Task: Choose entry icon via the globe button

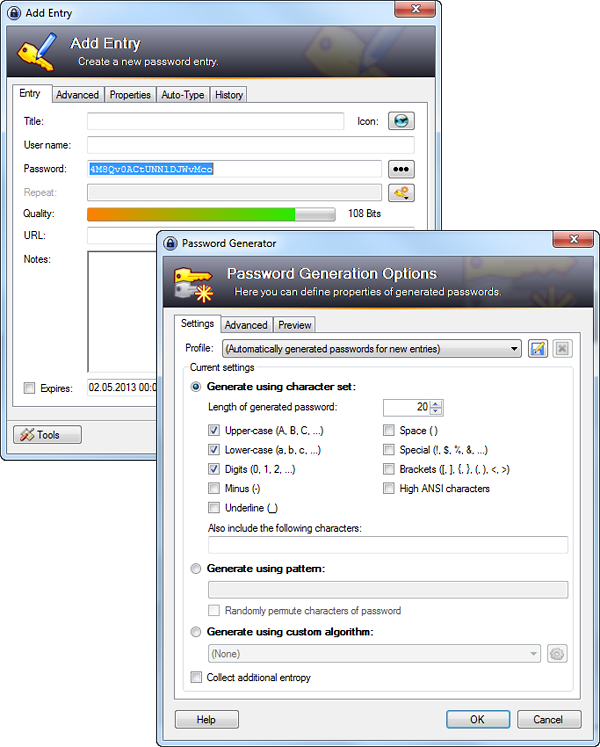Action: point(401,121)
